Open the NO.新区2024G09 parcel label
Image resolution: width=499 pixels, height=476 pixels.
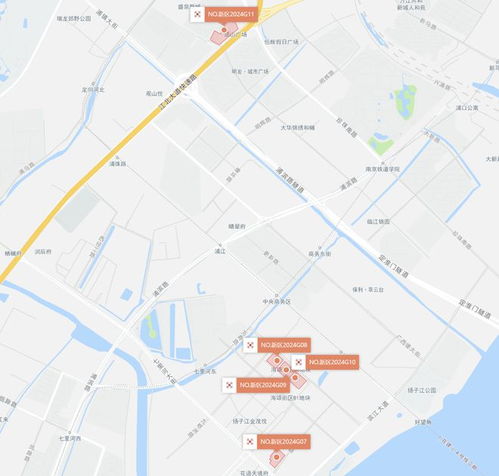263,385
